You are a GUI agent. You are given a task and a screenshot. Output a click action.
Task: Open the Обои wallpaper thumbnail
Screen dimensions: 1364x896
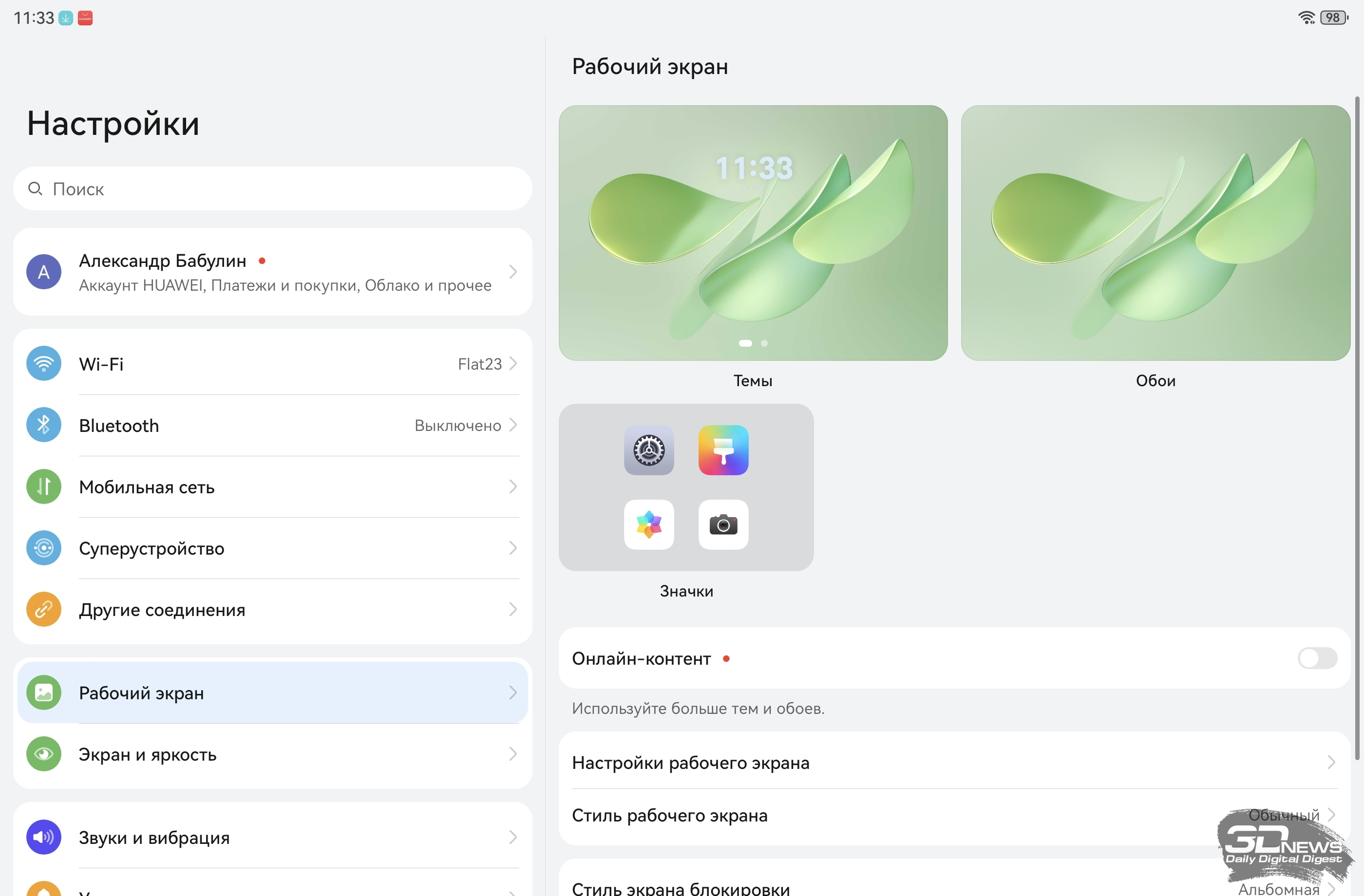pyautogui.click(x=1155, y=233)
